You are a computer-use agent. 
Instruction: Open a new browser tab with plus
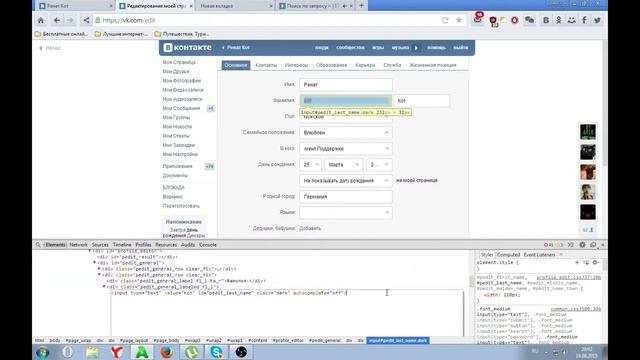(x=361, y=6)
